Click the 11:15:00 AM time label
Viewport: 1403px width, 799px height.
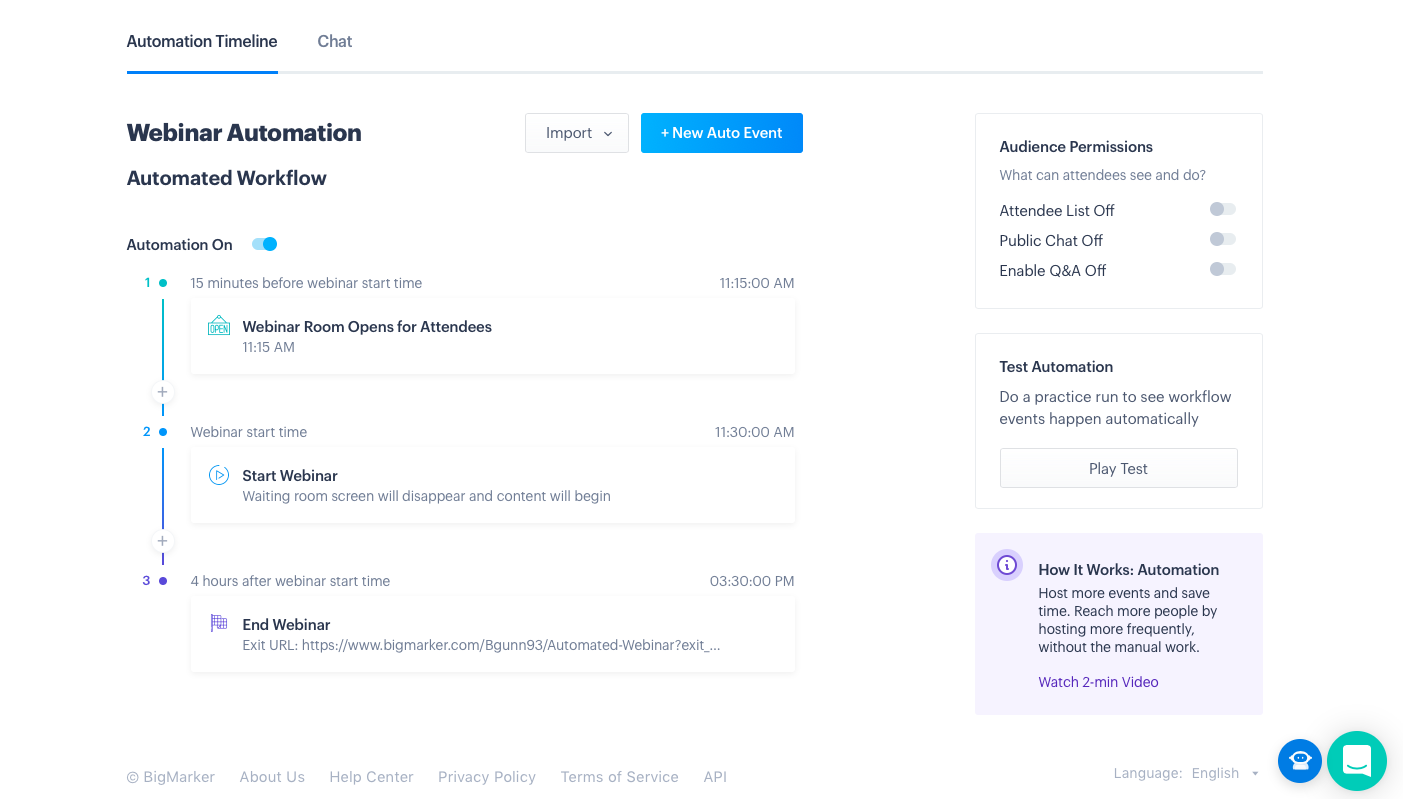coord(757,283)
